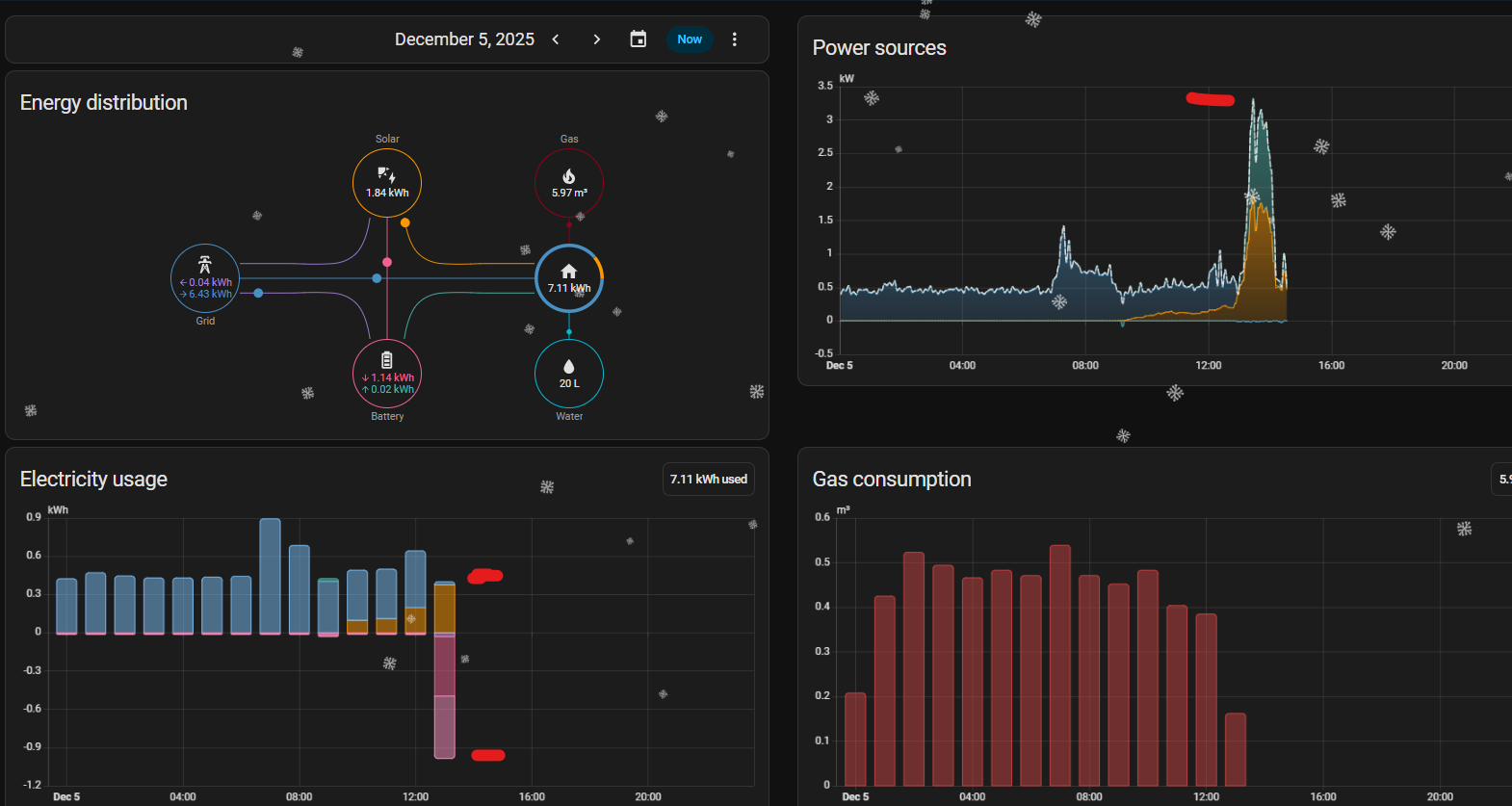Select the 7.11 kWh used badge

pyautogui.click(x=709, y=480)
